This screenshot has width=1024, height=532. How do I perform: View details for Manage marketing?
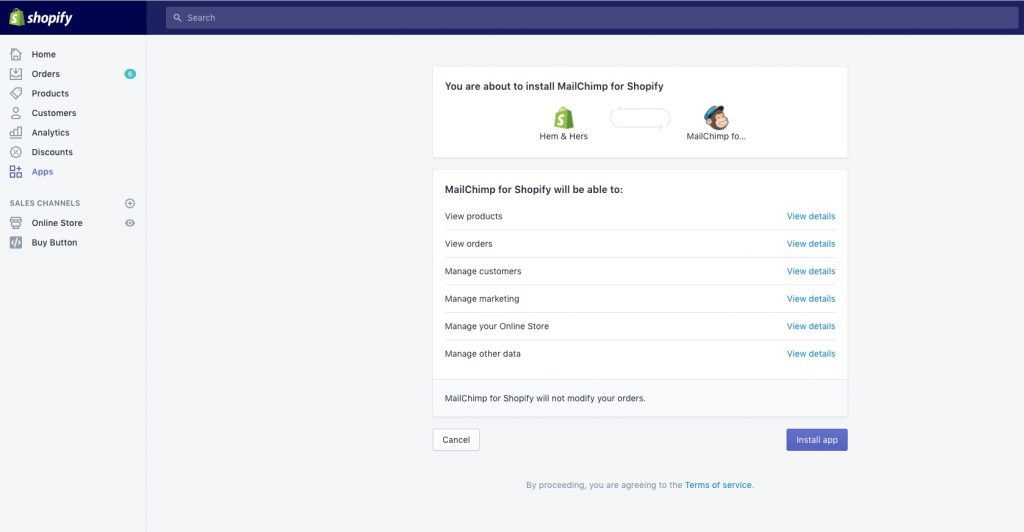pos(810,298)
